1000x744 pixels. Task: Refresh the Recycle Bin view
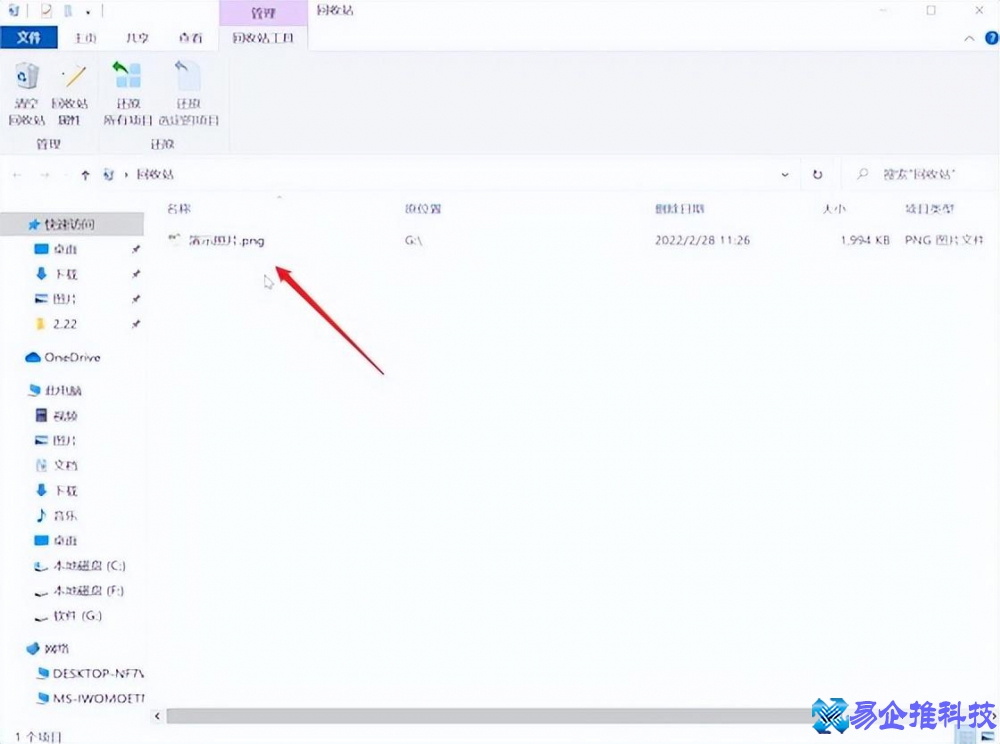click(818, 174)
